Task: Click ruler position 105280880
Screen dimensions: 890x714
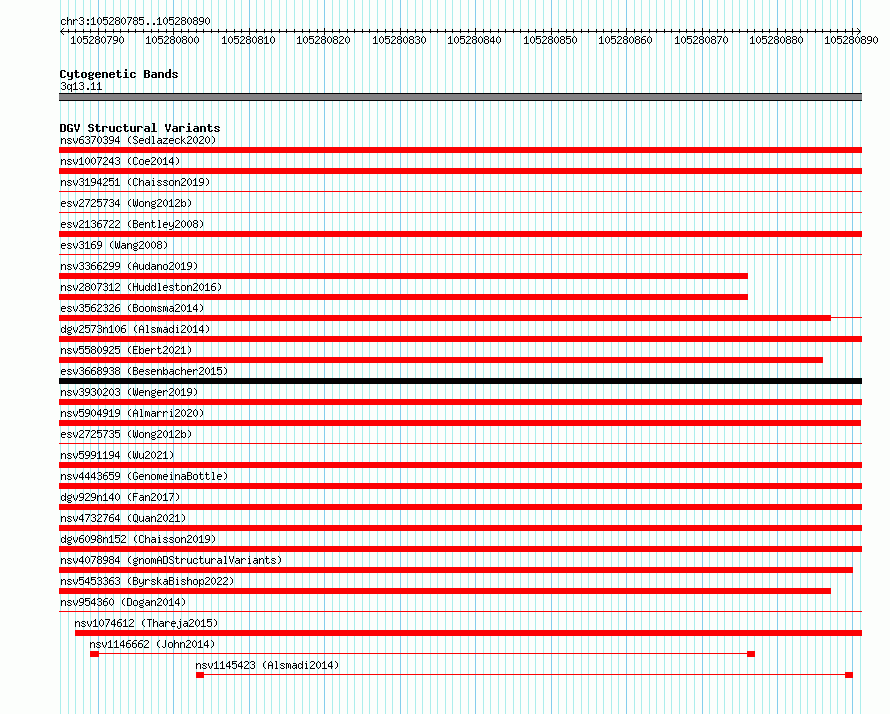Action: (x=776, y=40)
